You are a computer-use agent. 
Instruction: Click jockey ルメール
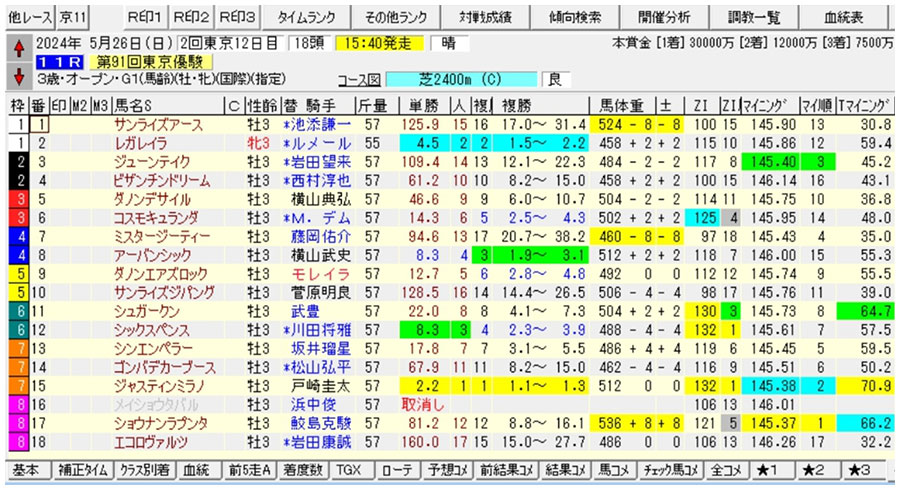(321, 143)
